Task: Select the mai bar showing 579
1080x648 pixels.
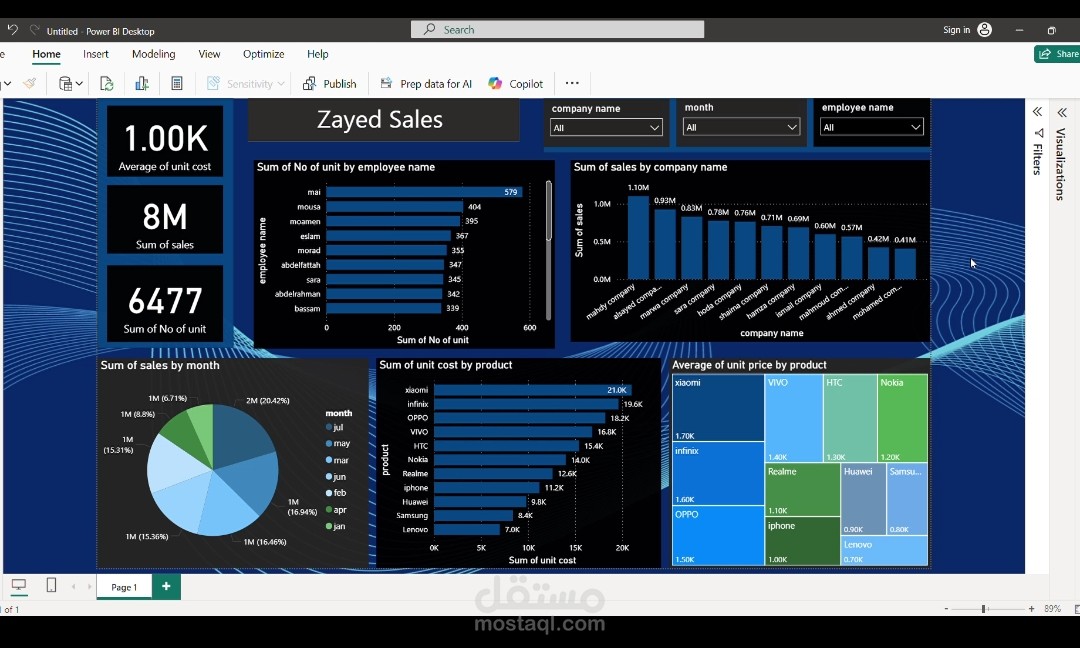Action: (424, 192)
